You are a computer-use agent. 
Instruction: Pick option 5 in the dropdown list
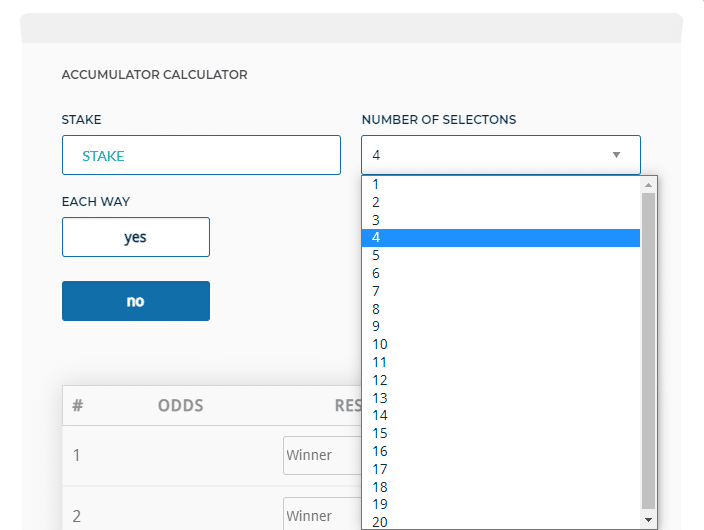point(501,255)
